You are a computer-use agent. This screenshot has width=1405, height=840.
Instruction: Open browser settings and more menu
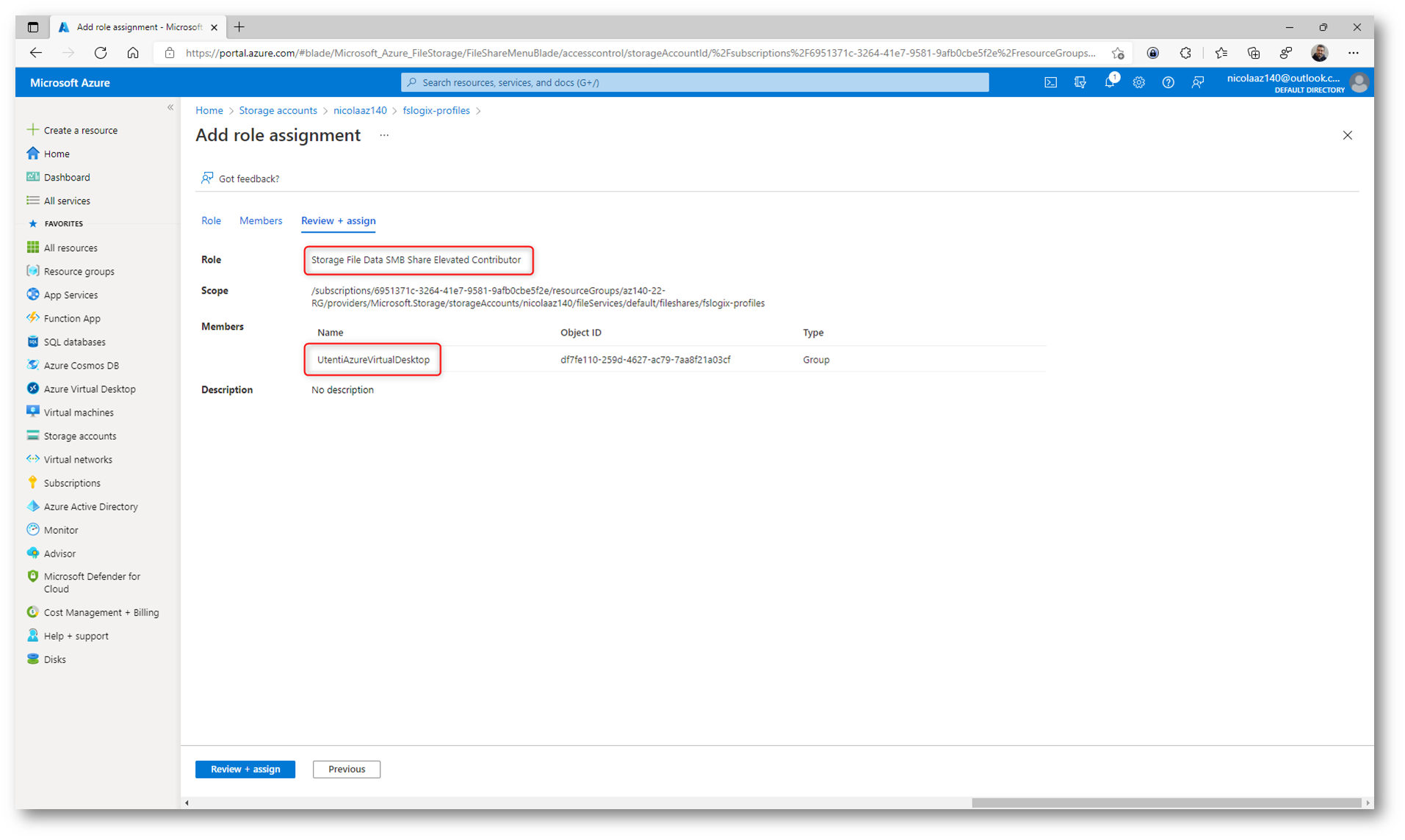pos(1353,53)
